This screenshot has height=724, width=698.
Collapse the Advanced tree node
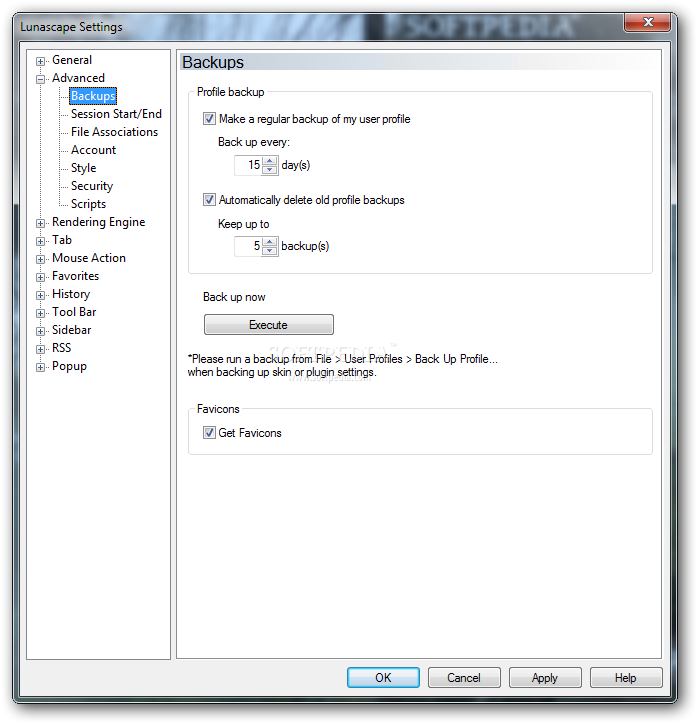[41, 79]
